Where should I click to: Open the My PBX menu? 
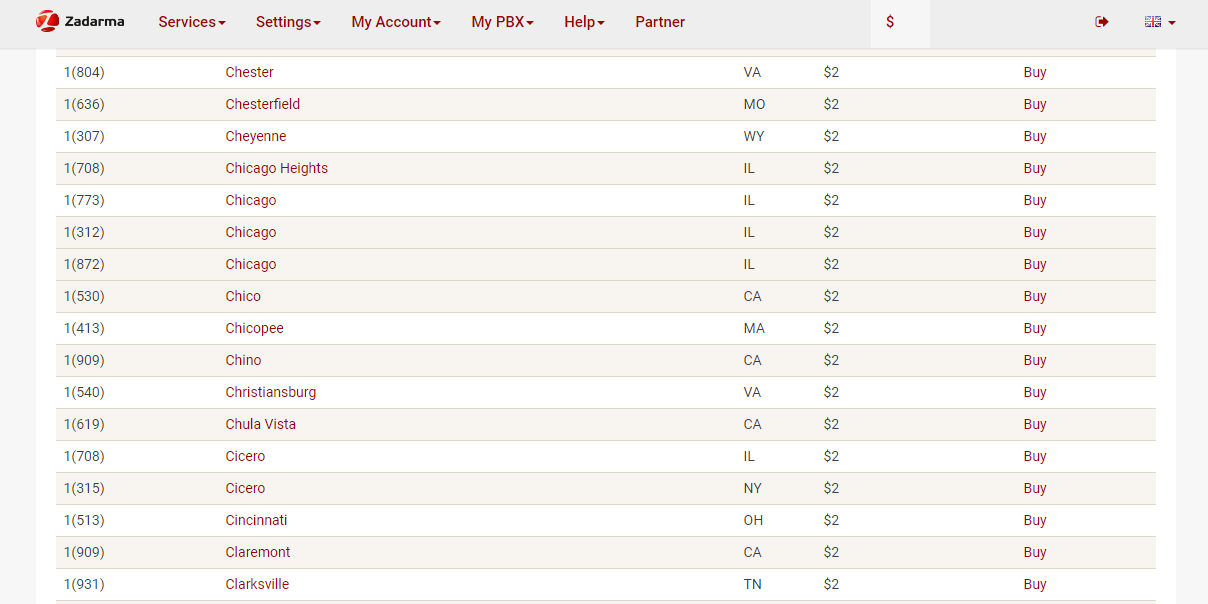click(x=502, y=22)
